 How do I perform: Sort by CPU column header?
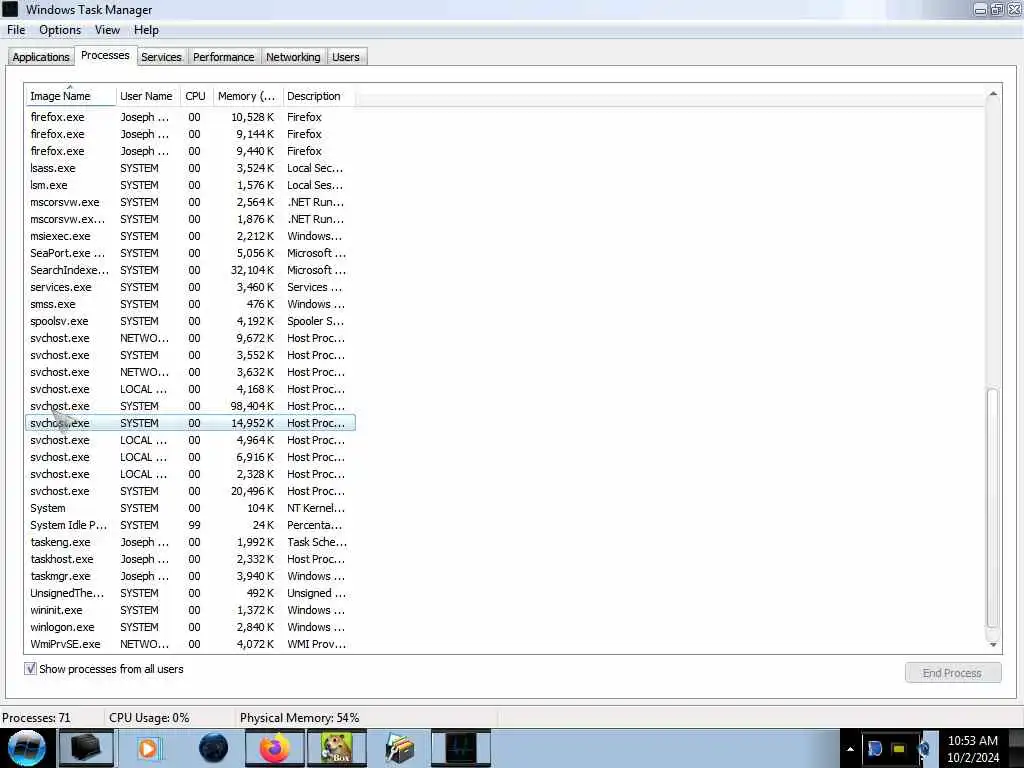[x=196, y=96]
